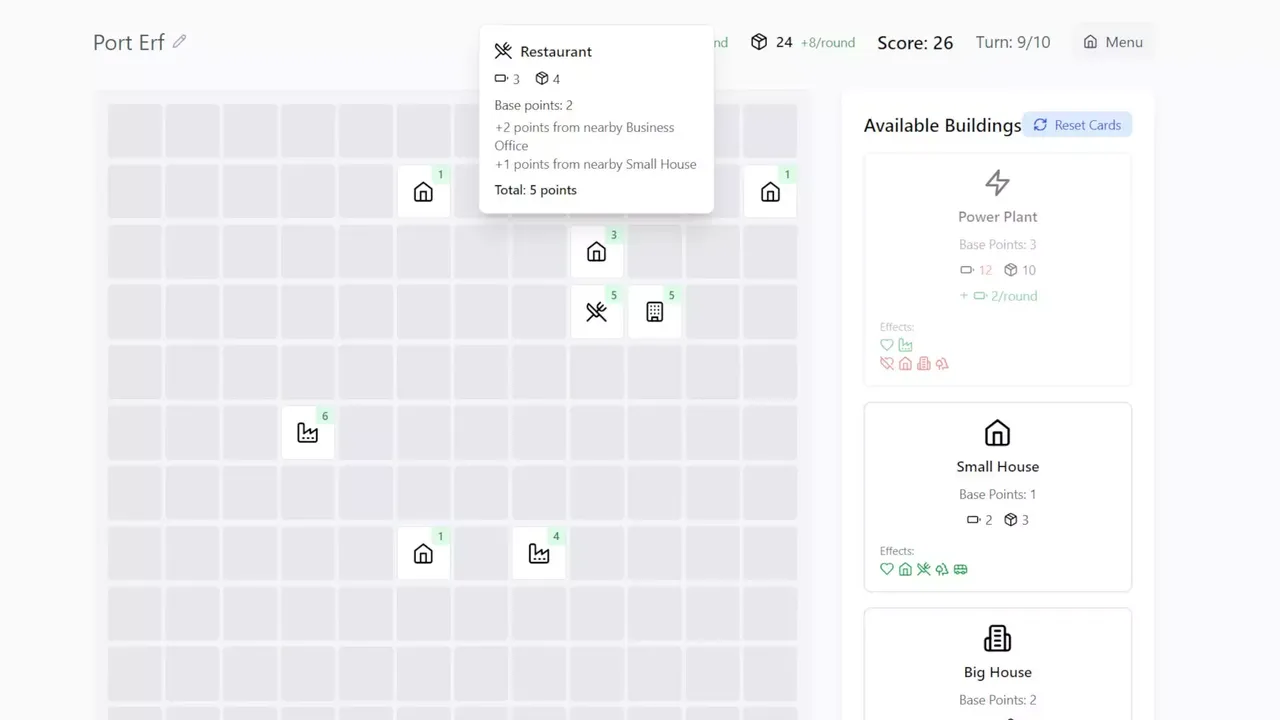Click the Restaurant icon in the tooltip
This screenshot has height=720, width=1280.
(503, 51)
